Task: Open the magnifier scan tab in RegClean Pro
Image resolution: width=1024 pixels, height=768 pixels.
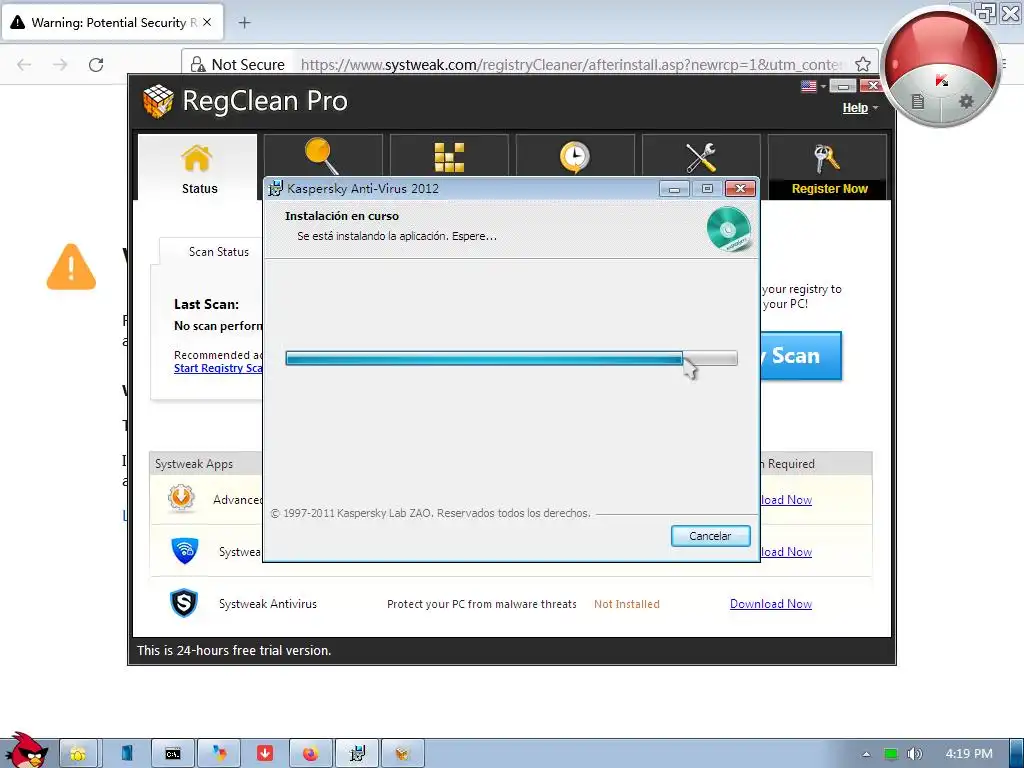Action: [323, 155]
